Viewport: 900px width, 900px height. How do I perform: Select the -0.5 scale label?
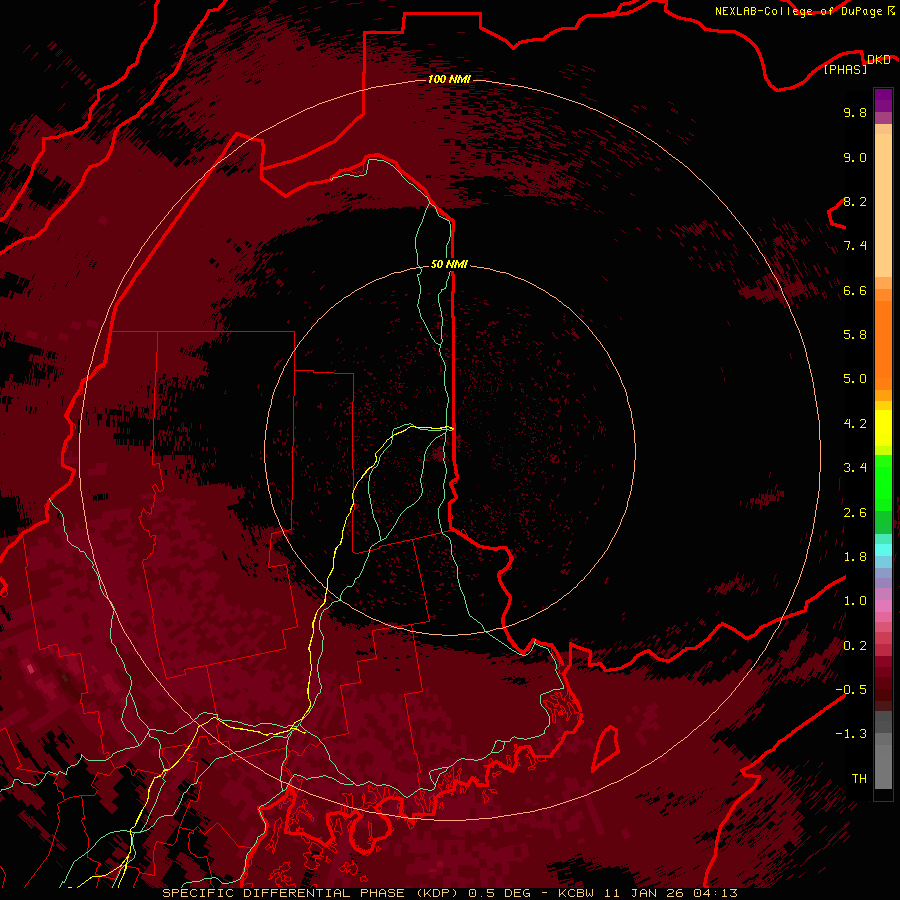point(851,690)
